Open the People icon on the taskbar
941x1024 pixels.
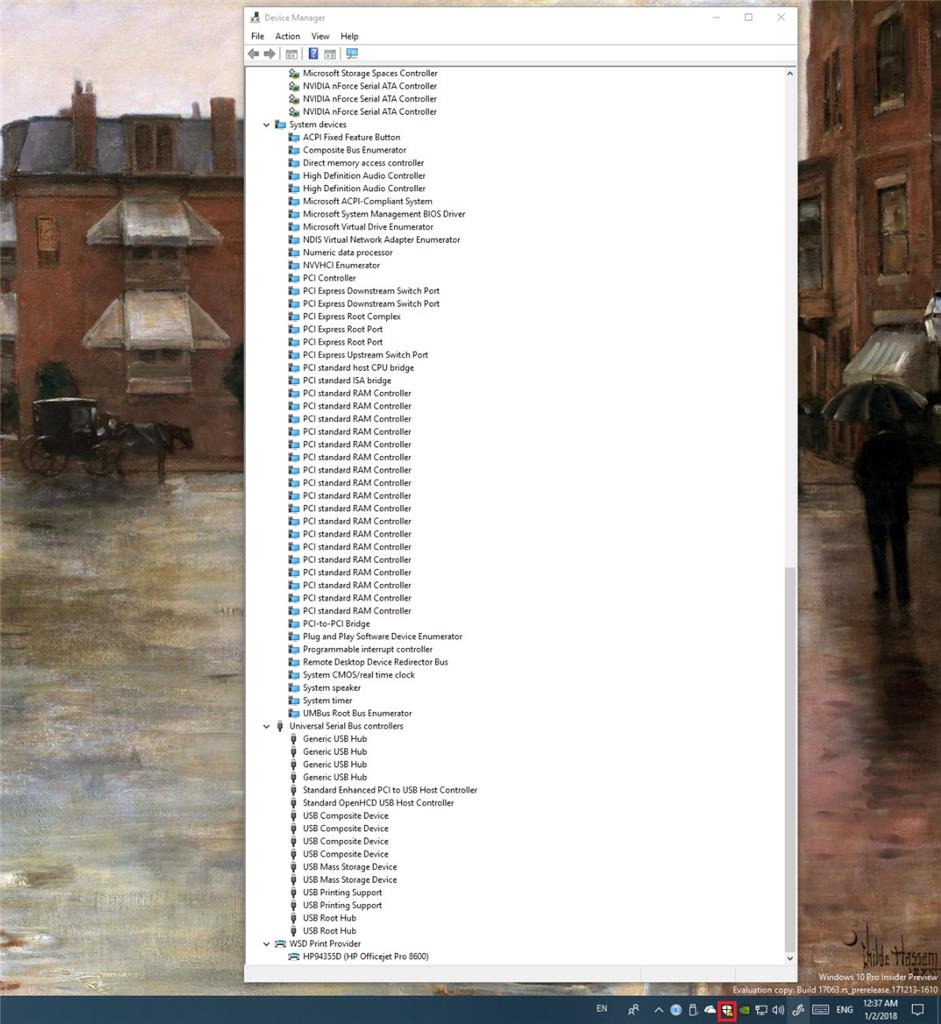point(633,1010)
